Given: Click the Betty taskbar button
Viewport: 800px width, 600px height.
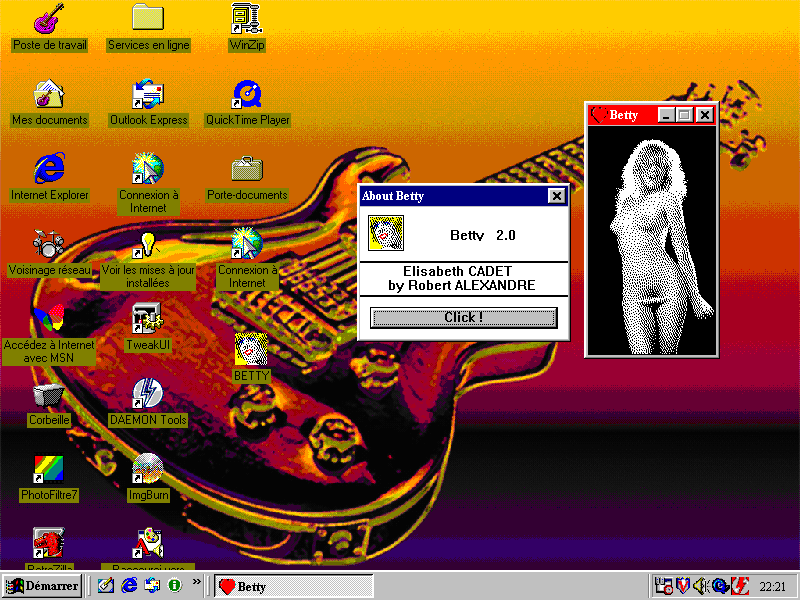Looking at the screenshot, I should click(294, 586).
